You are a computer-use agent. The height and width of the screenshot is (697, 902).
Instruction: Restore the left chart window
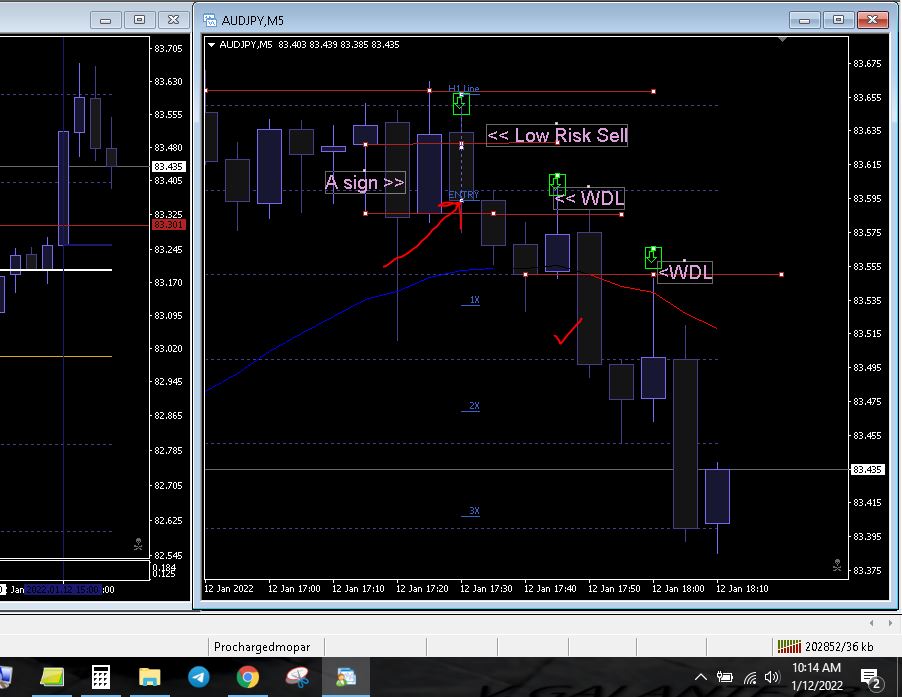[139, 20]
